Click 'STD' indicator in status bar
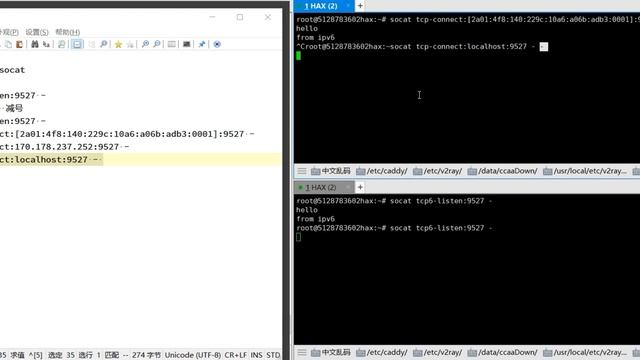The height and width of the screenshot is (360, 640). [273, 355]
